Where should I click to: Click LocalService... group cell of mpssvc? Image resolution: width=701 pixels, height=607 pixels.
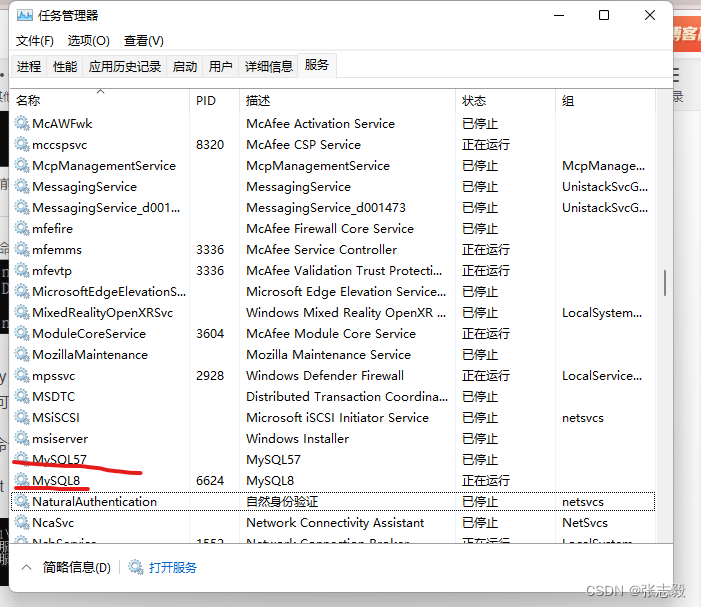pos(602,375)
